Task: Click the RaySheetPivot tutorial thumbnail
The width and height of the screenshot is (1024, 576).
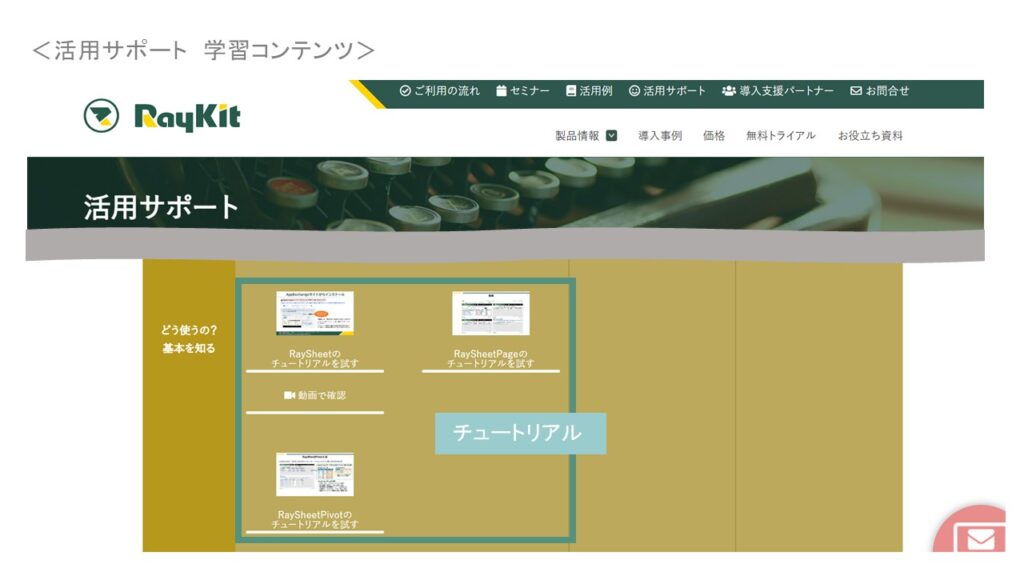Action: [x=315, y=474]
